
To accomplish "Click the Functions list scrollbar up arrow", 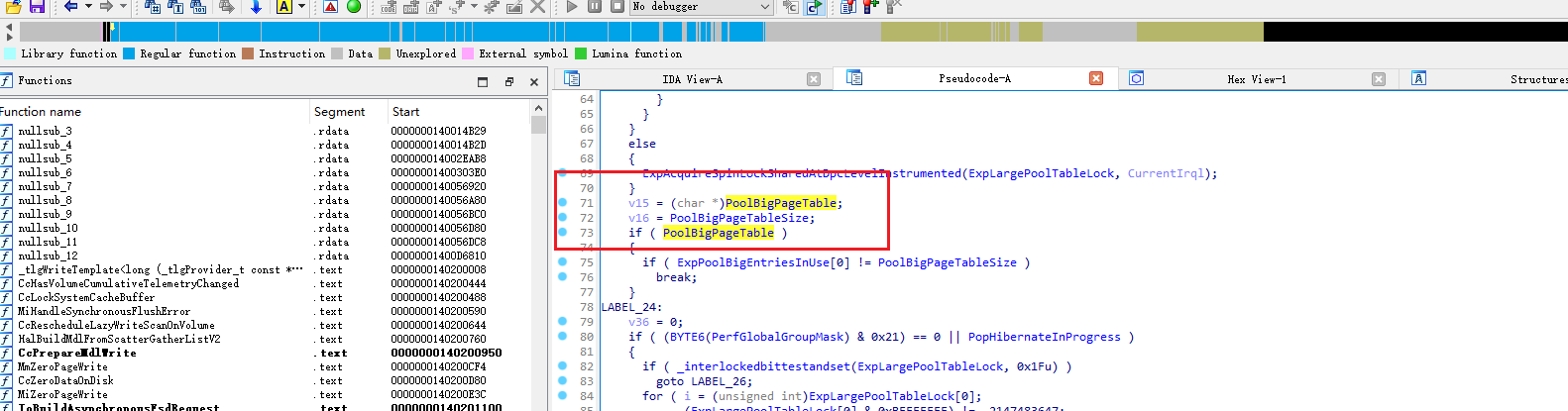I will 538,108.
